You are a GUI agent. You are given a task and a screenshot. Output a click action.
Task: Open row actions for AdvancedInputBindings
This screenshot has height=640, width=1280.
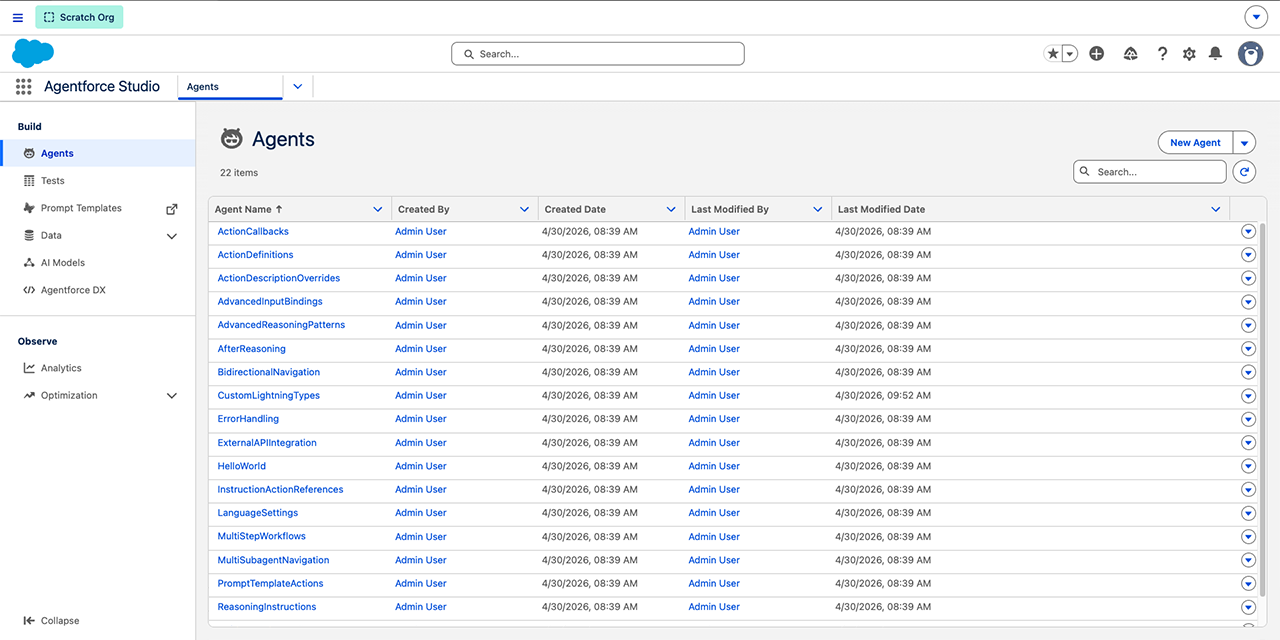coord(1248,302)
